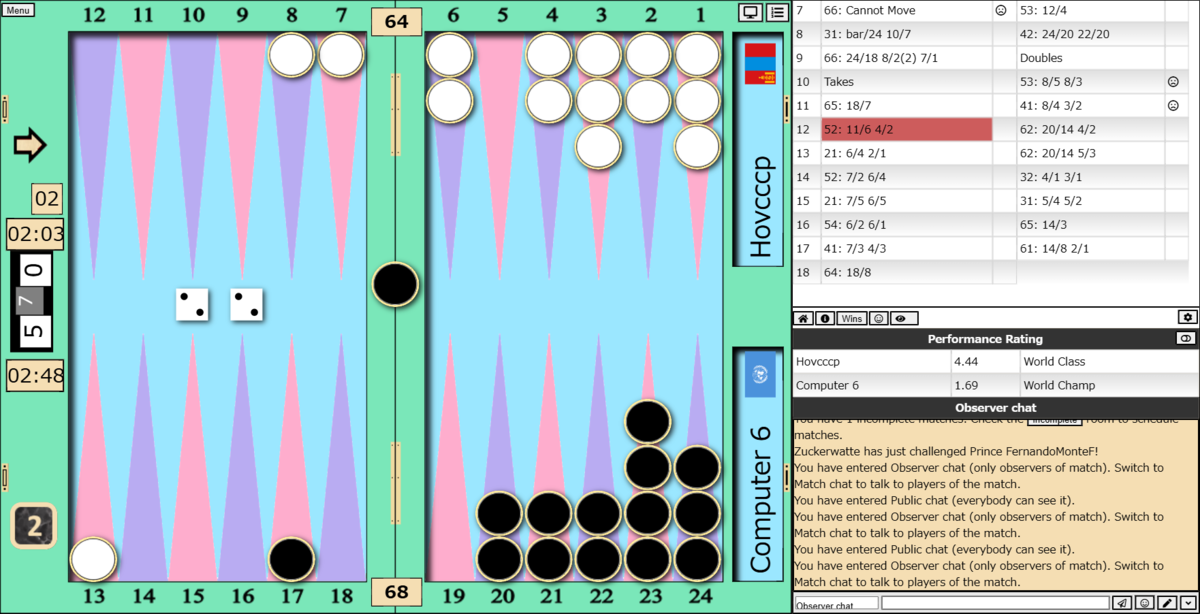
Task: Switch to the Wins view
Action: (851, 318)
